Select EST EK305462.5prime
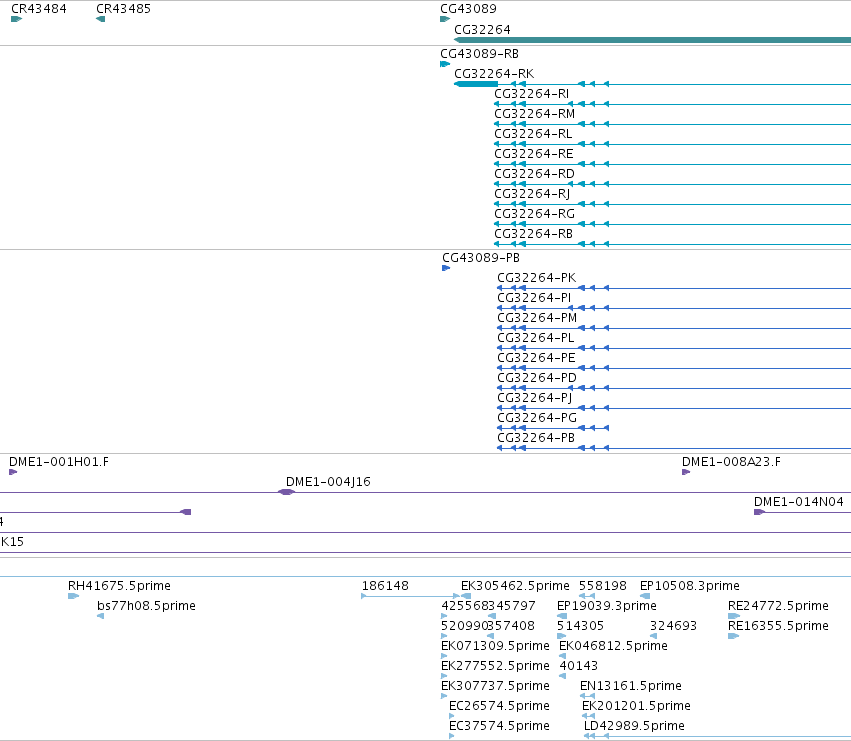Viewport: 851px width, 741px height. pos(515,586)
